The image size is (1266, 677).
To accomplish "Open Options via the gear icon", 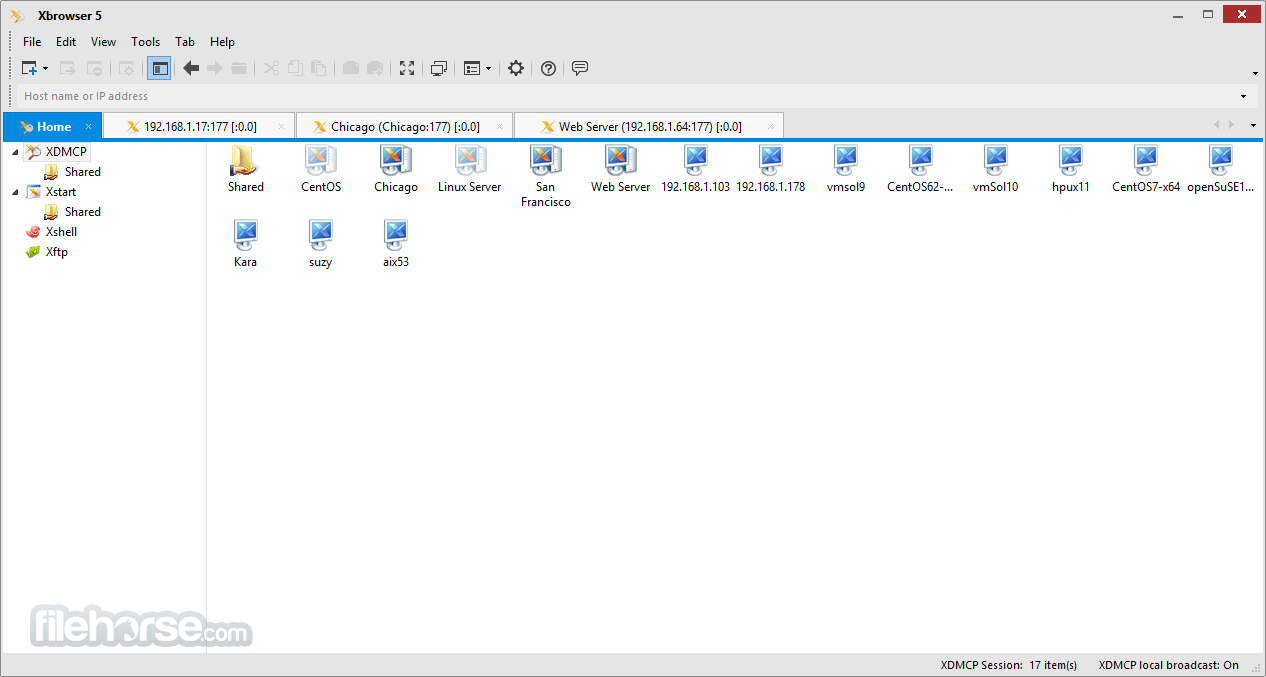I will click(516, 68).
